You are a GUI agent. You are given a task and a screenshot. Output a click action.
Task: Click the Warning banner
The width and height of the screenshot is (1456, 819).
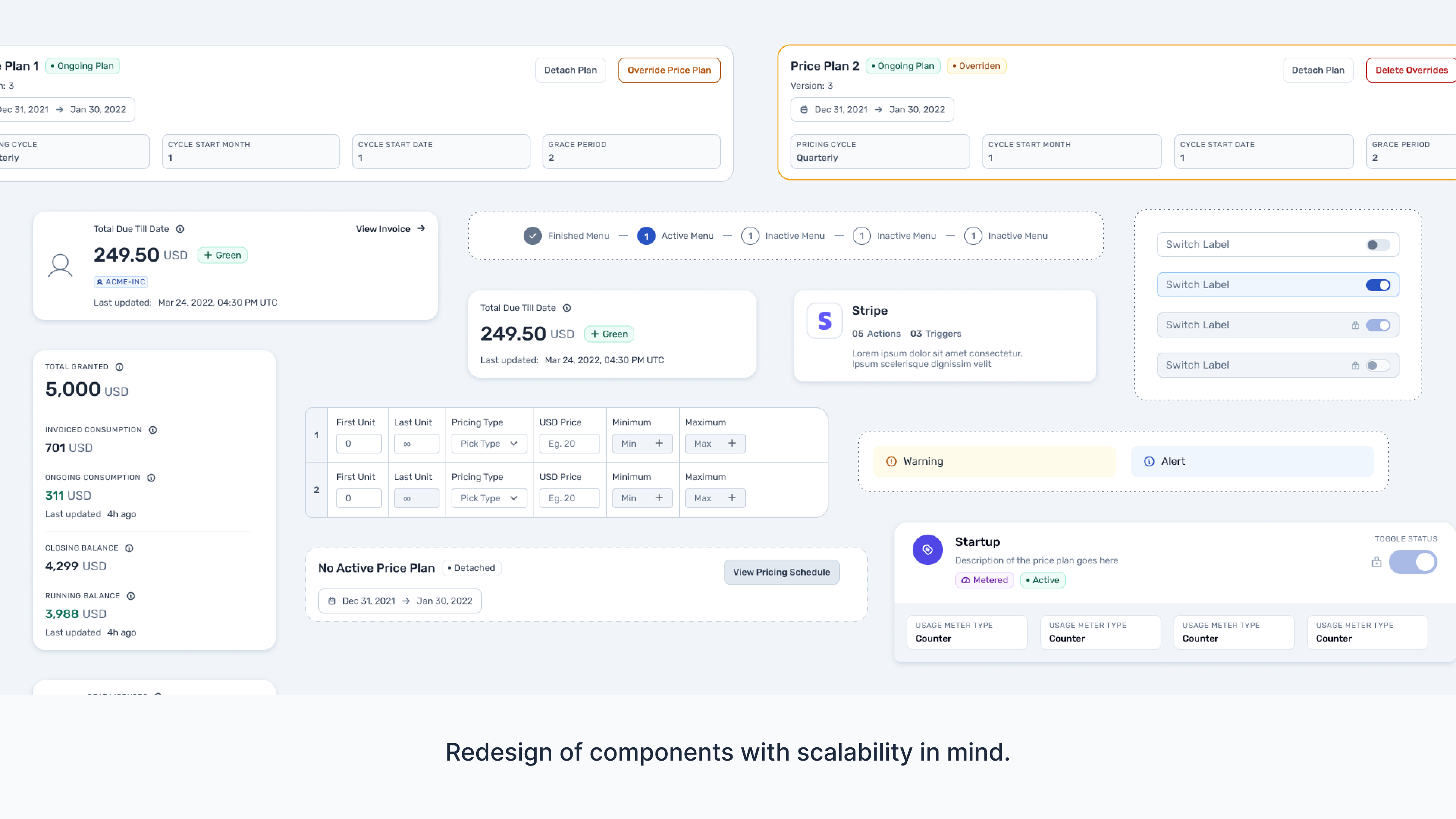click(x=994, y=461)
